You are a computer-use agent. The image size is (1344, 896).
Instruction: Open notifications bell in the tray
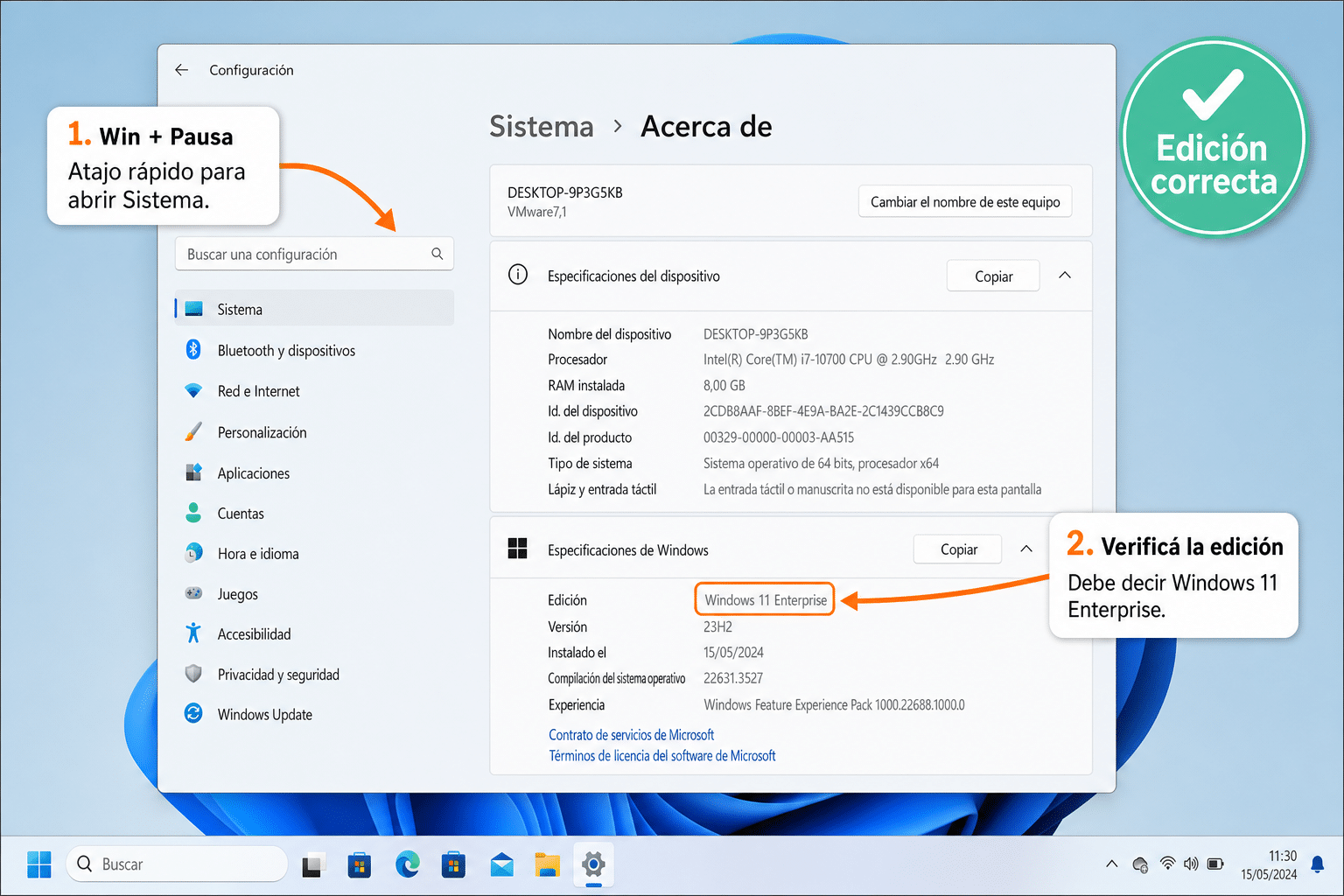1318,864
